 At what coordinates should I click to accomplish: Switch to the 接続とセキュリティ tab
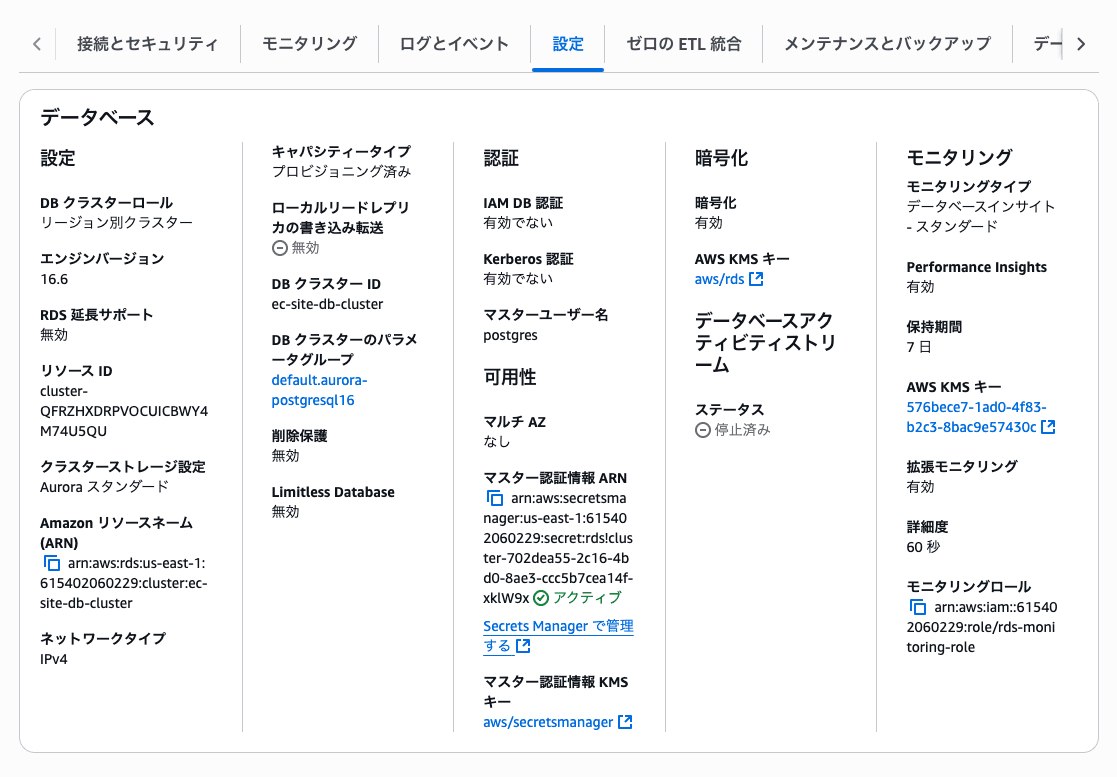click(x=147, y=44)
